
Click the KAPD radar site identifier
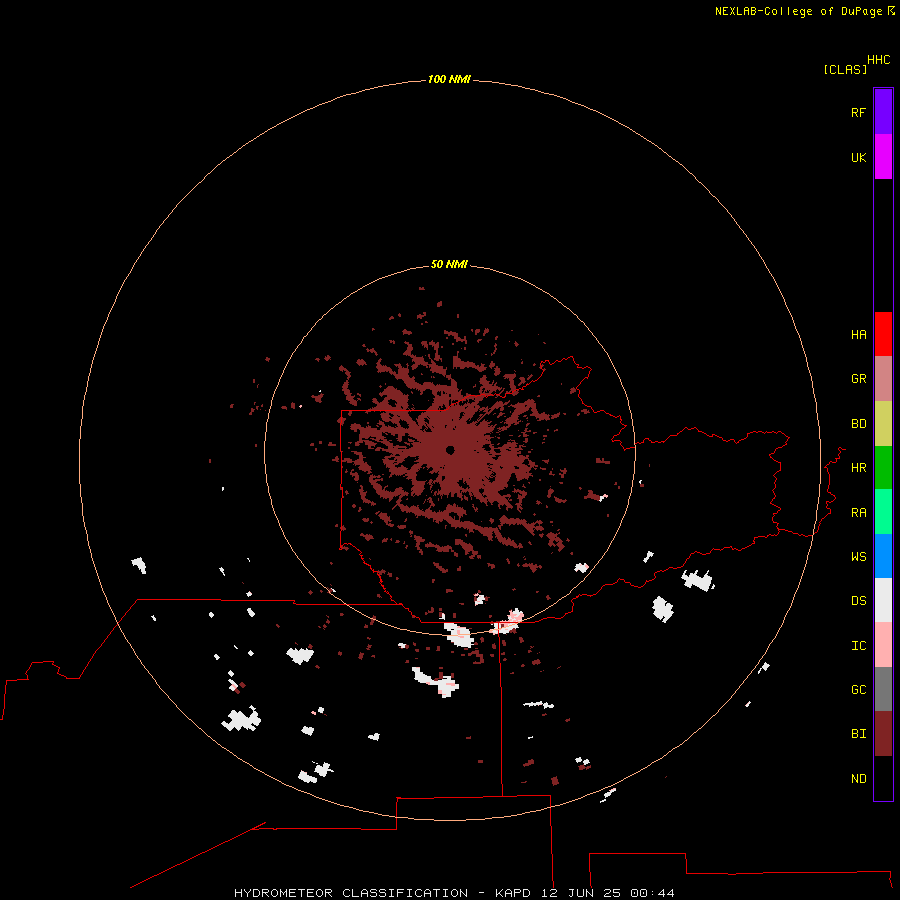pos(514,893)
